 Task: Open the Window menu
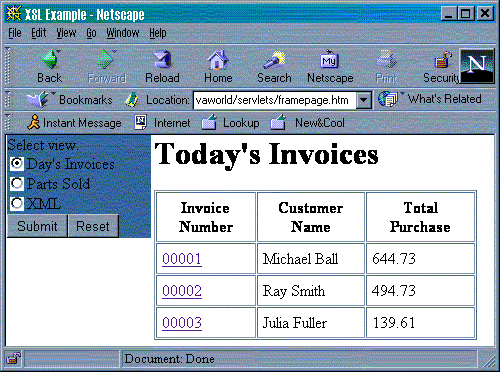point(123,33)
